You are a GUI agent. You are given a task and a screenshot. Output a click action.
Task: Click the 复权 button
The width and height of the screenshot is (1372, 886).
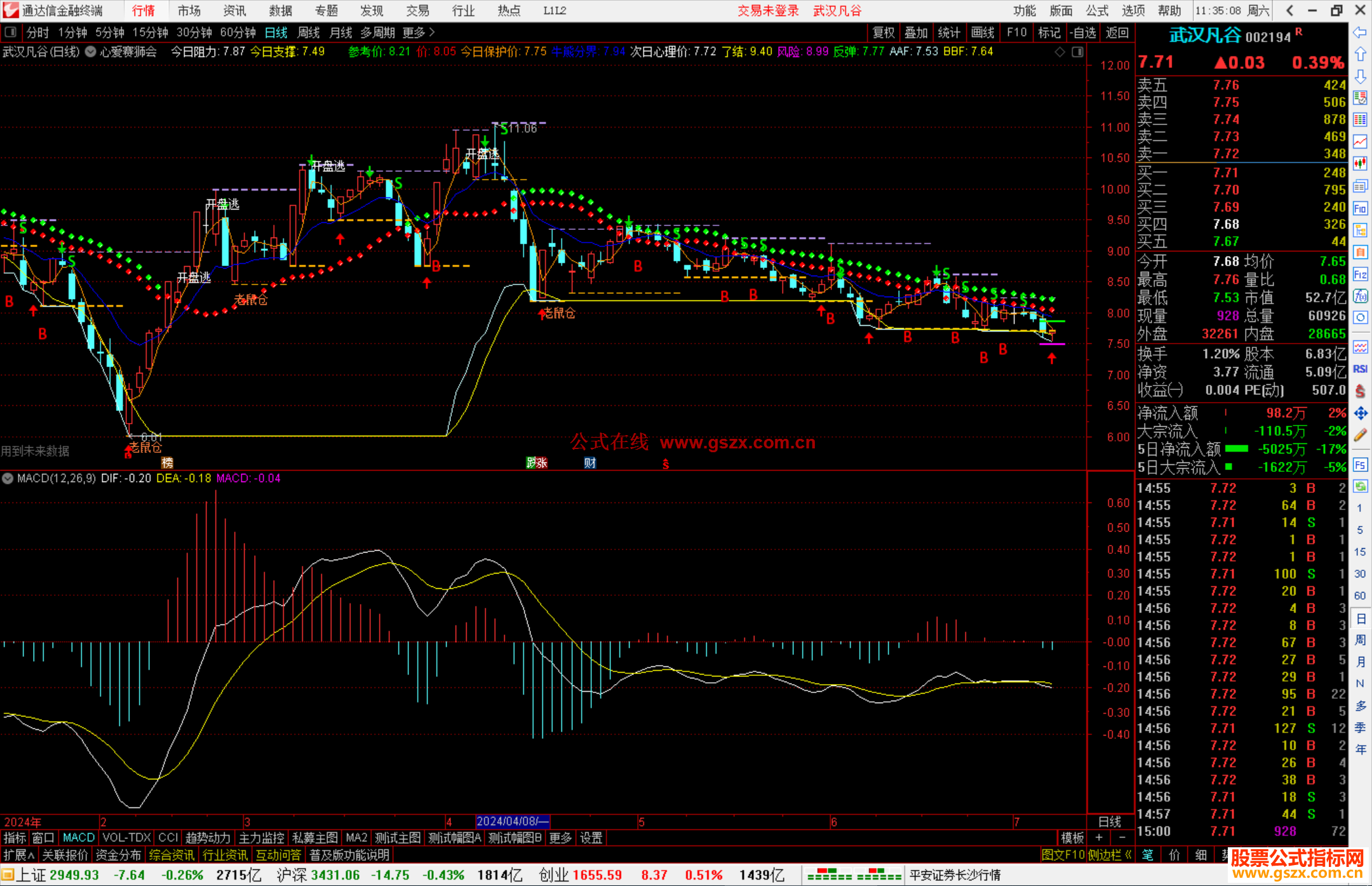pos(884,32)
